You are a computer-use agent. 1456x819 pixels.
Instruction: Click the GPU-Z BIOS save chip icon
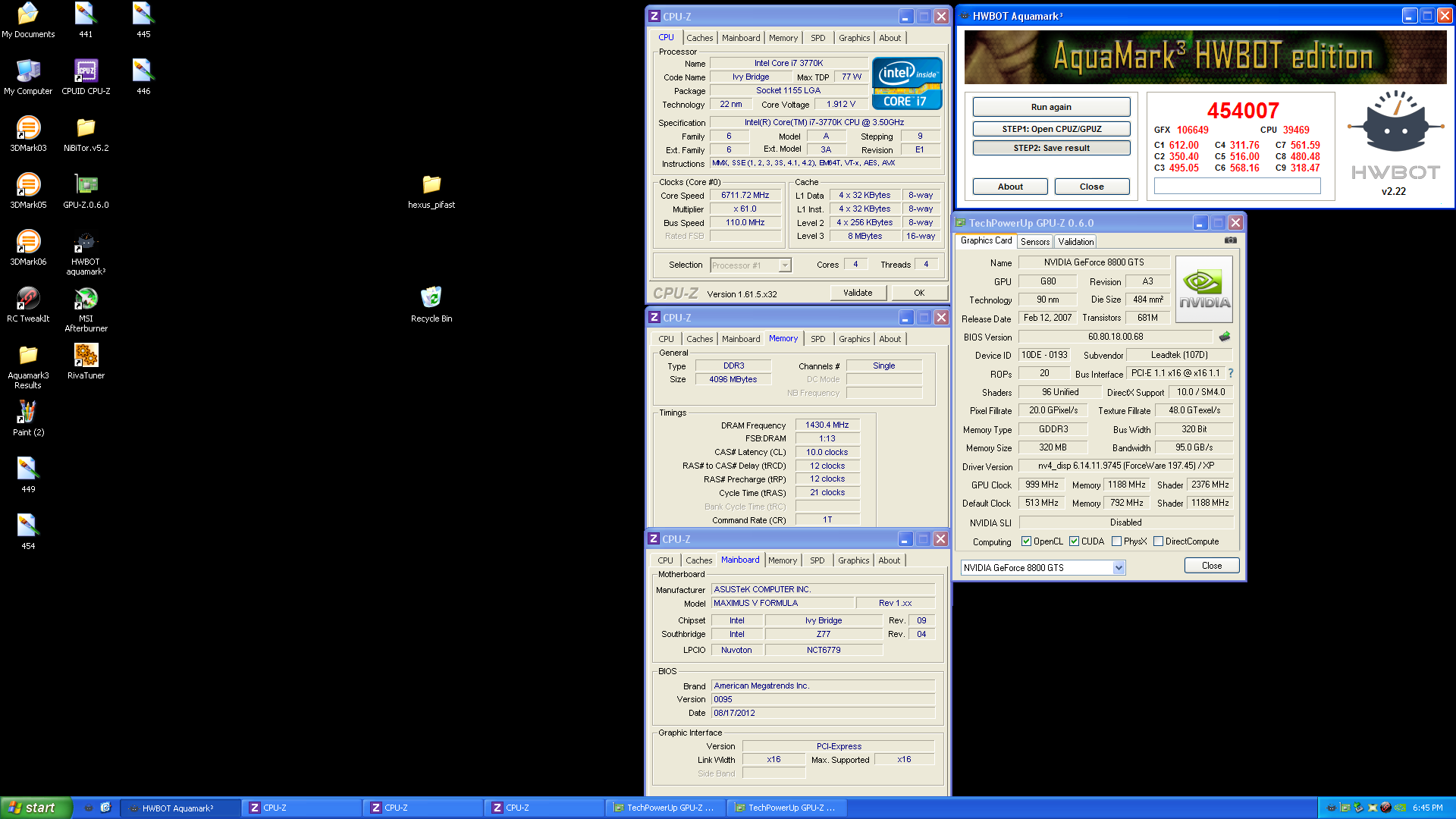1225,337
